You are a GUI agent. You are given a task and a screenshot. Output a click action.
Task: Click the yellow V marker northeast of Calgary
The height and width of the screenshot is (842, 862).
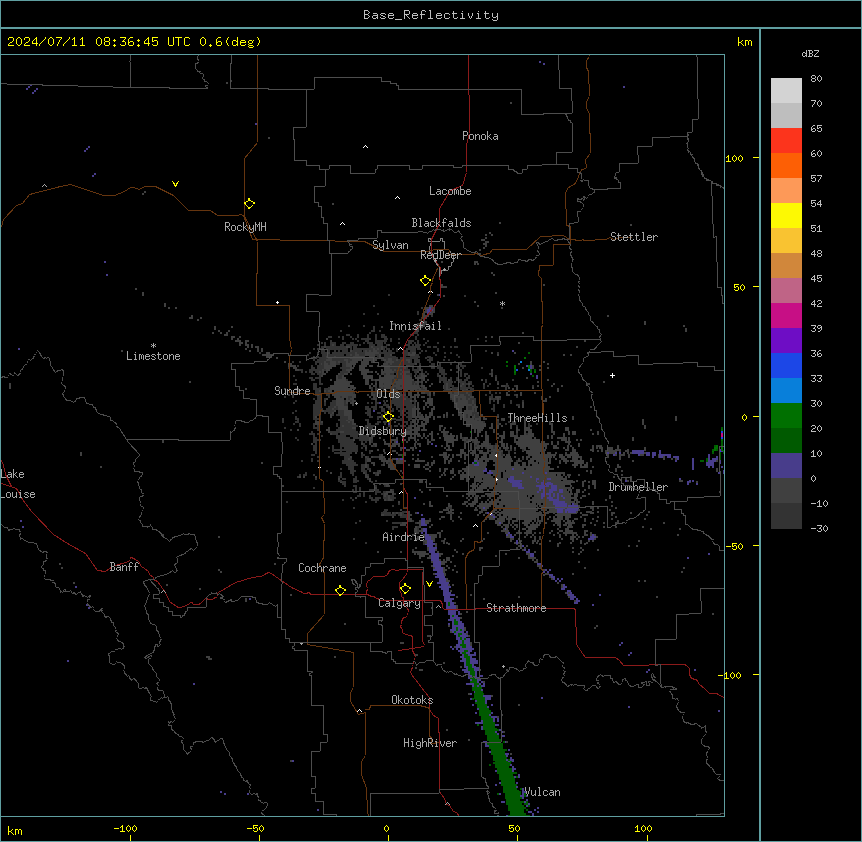(429, 584)
